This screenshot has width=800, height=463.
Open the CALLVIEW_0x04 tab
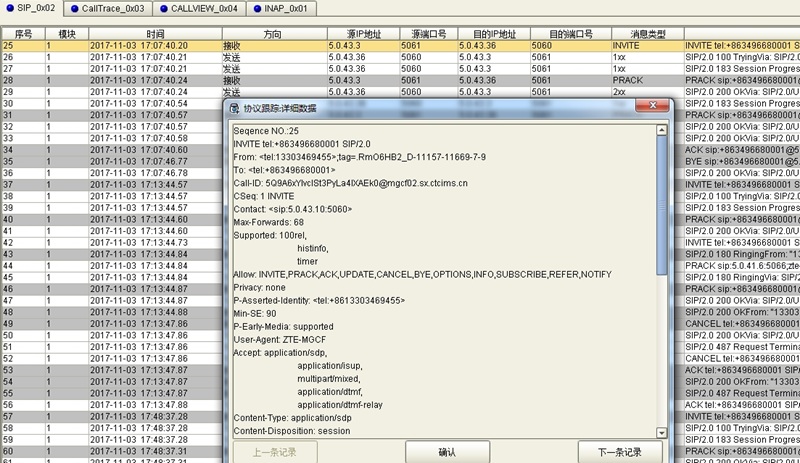199,9
